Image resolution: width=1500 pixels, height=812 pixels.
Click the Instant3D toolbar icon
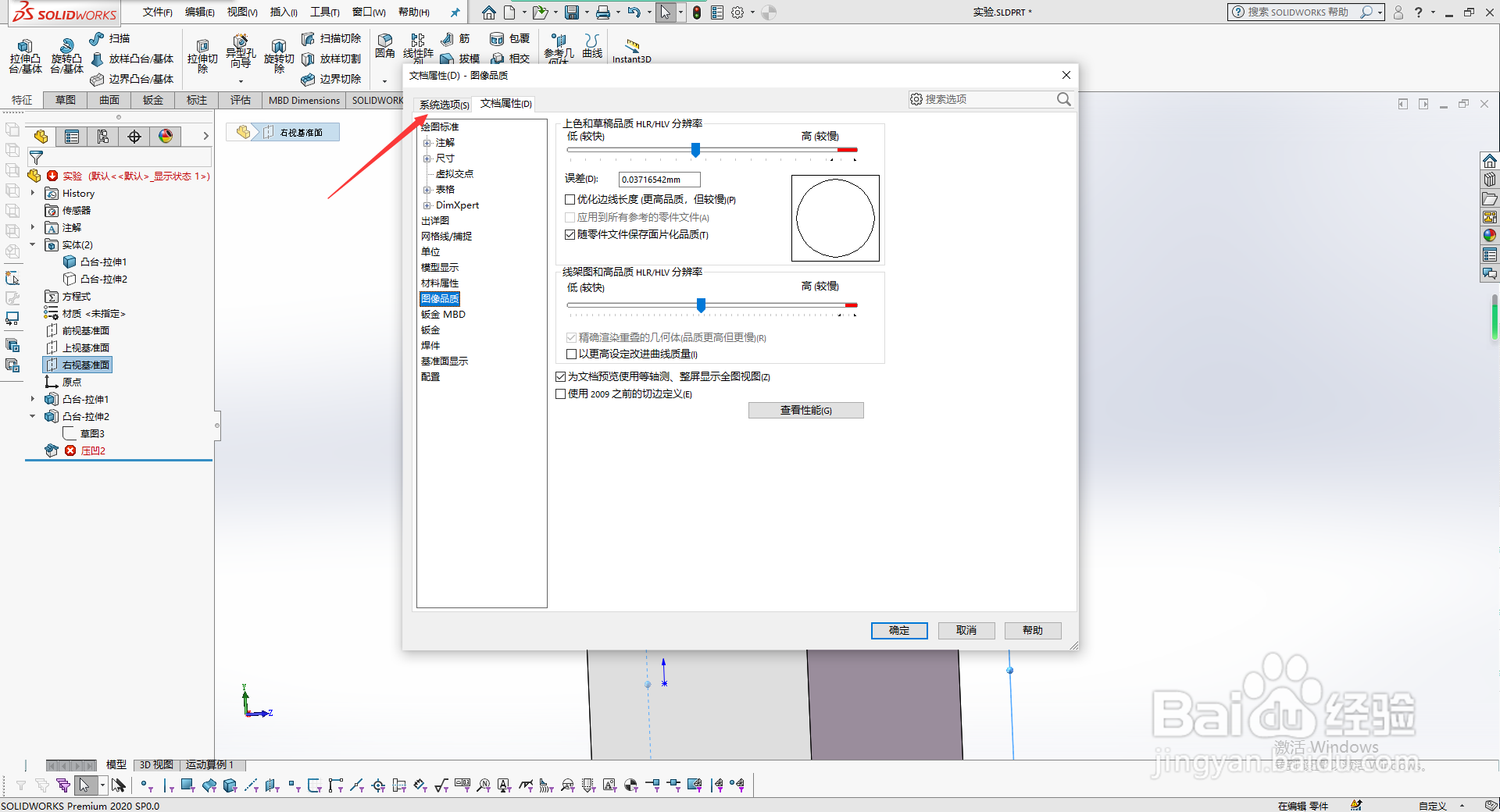(632, 47)
